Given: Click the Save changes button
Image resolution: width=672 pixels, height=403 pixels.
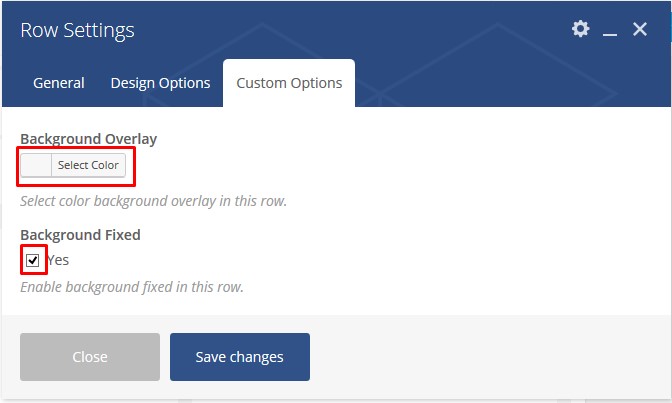Looking at the screenshot, I should (240, 357).
